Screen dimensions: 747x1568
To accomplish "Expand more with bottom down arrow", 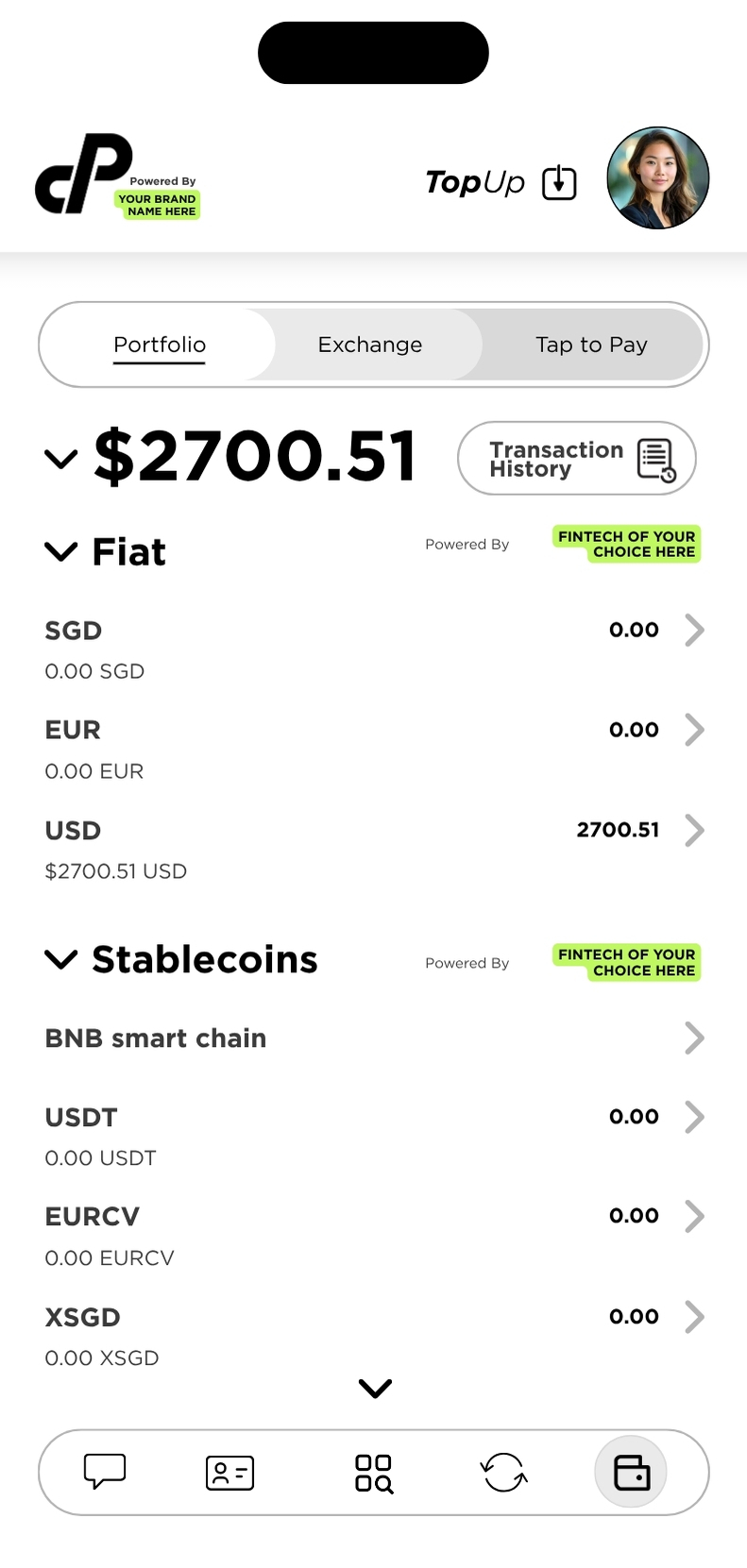I will (x=375, y=1388).
